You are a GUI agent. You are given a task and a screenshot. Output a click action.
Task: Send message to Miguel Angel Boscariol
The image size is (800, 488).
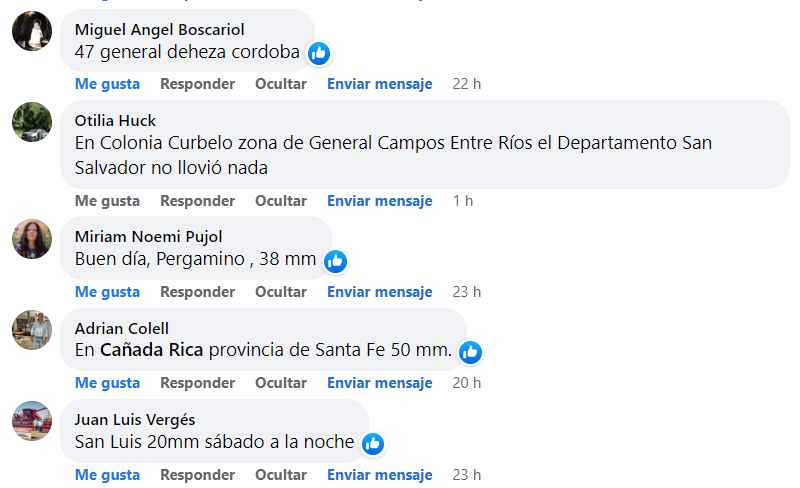pos(379,84)
